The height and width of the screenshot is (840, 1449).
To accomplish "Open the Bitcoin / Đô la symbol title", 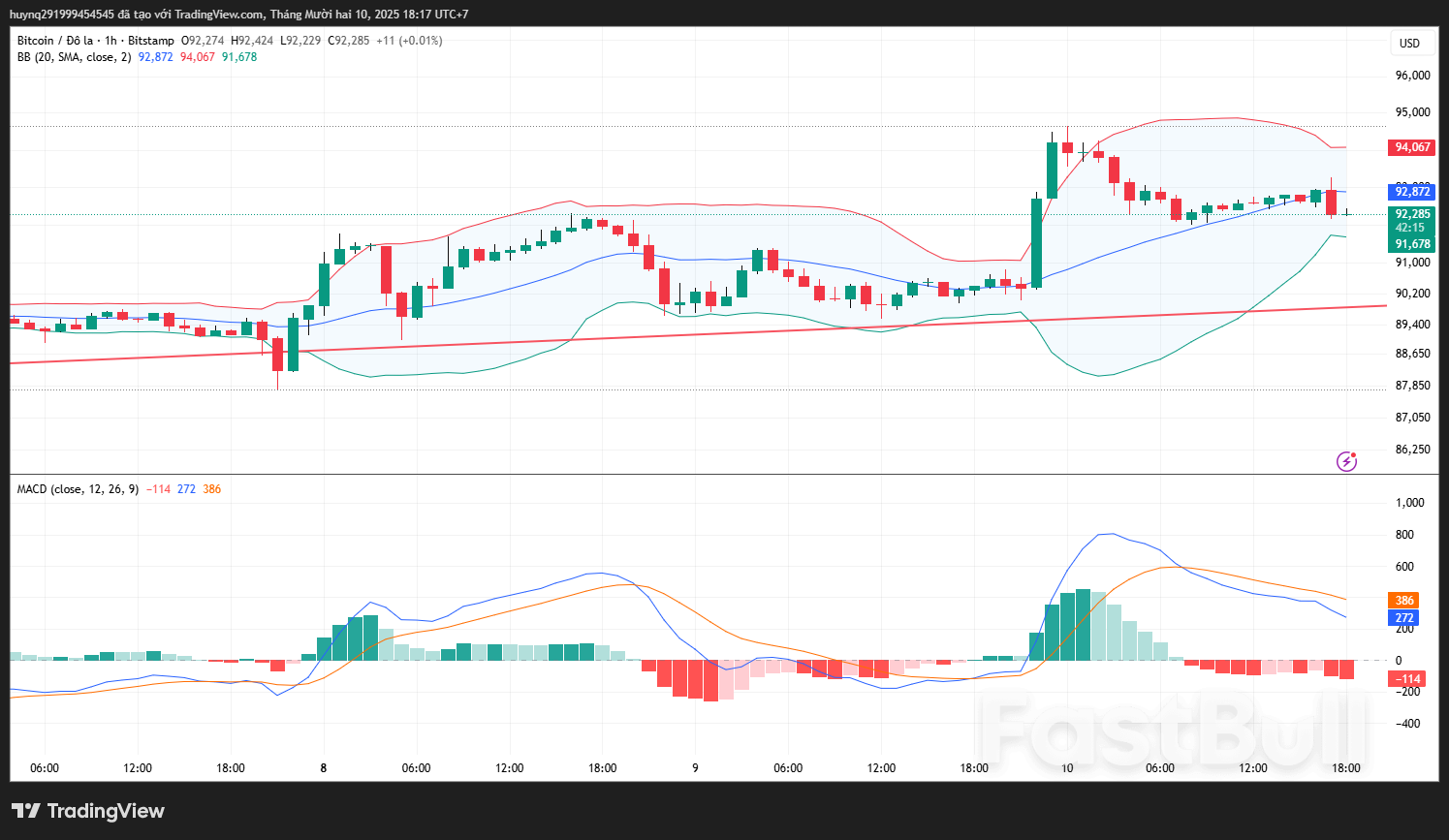I will click(x=55, y=41).
